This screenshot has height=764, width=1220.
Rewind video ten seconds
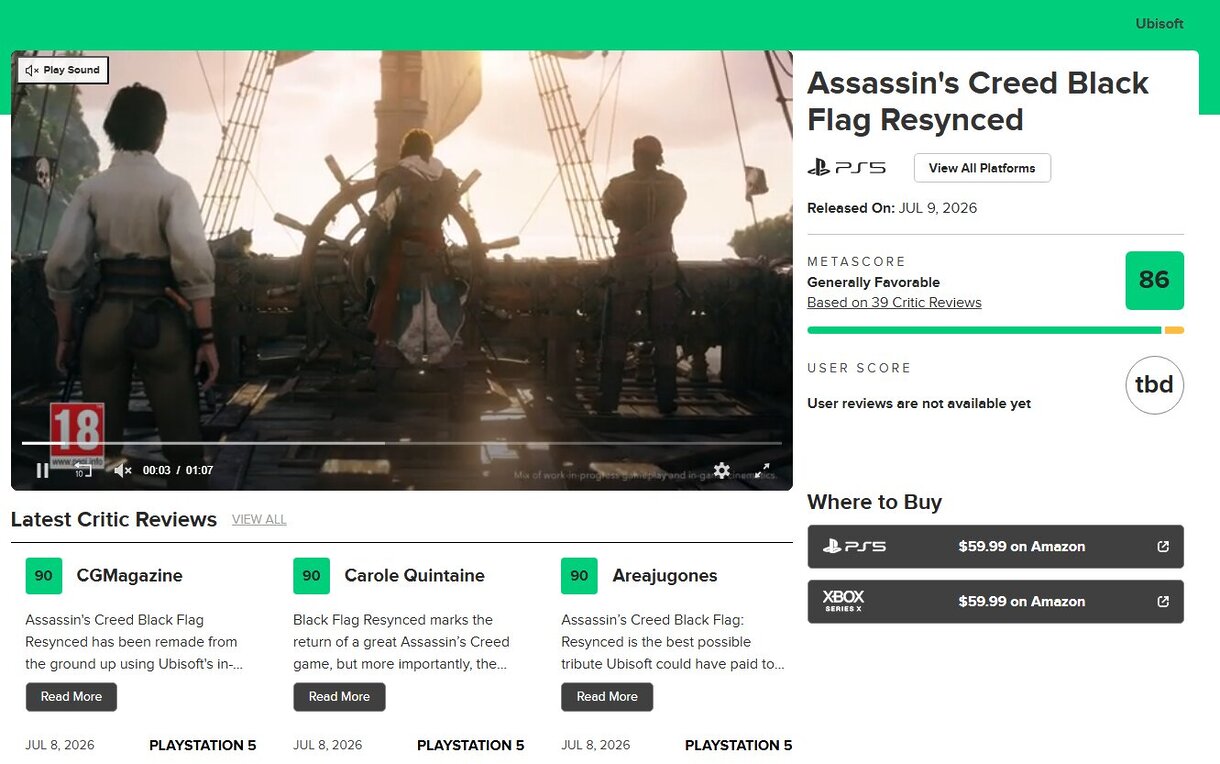coord(83,470)
